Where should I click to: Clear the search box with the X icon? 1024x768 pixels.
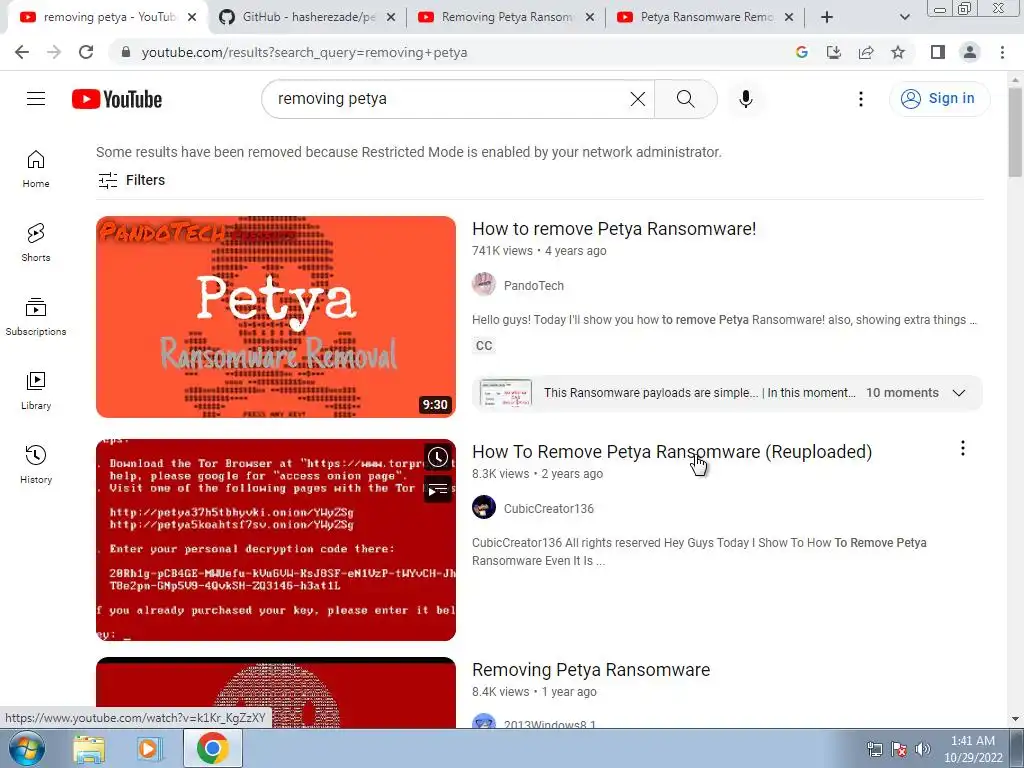[637, 99]
